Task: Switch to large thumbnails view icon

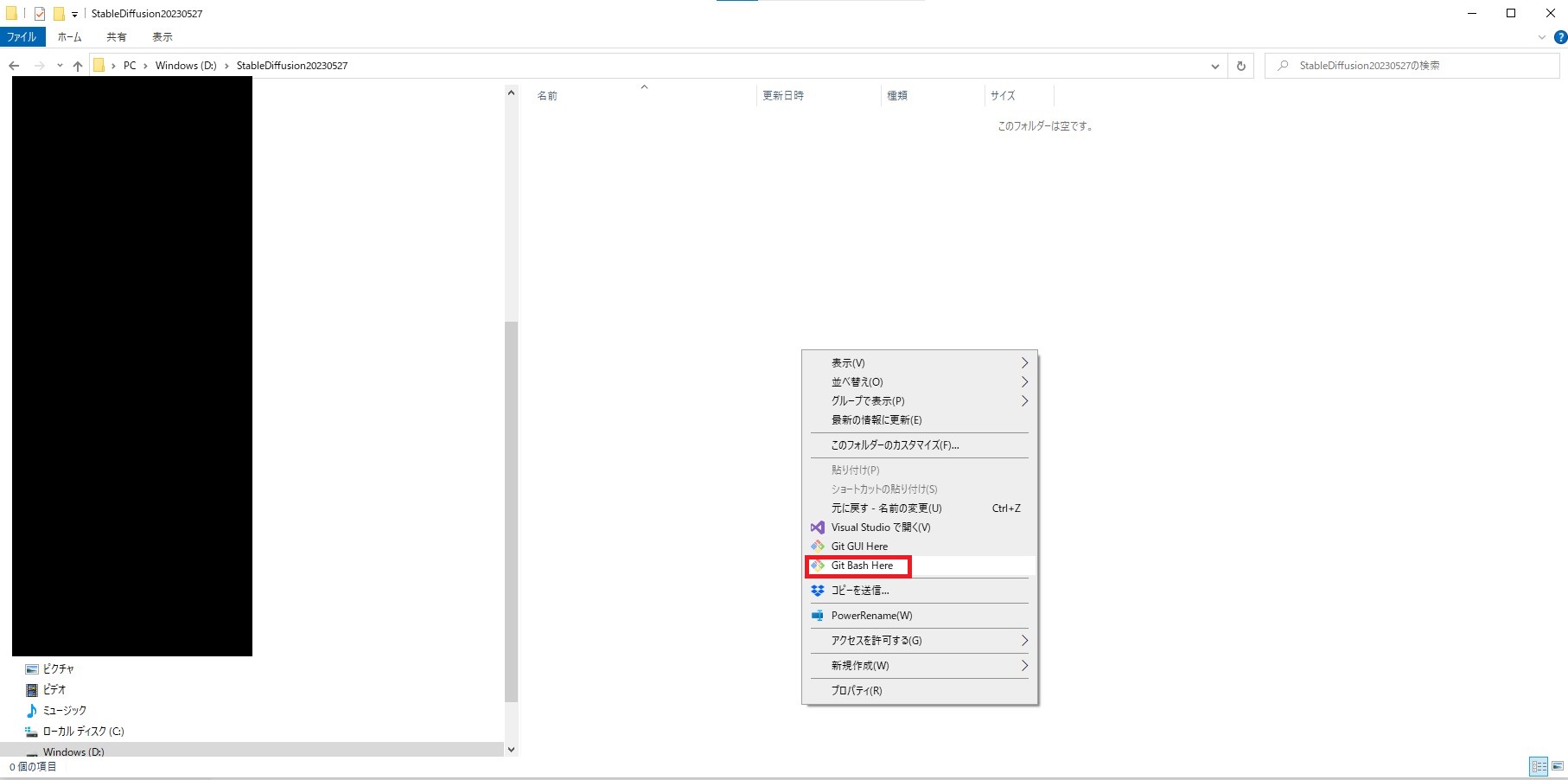Action: [1558, 766]
